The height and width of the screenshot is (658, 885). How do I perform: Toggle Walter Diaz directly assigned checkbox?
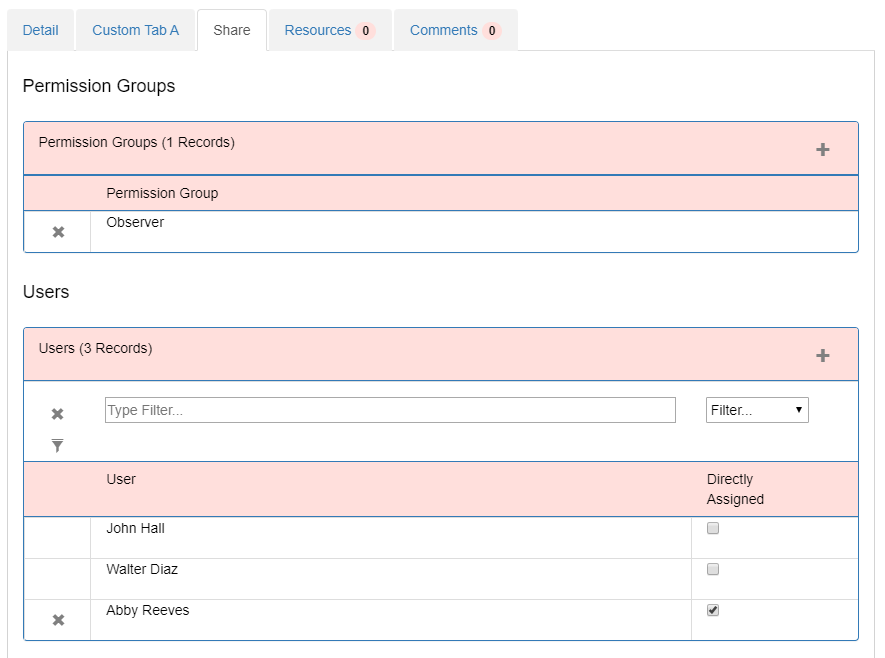click(713, 569)
